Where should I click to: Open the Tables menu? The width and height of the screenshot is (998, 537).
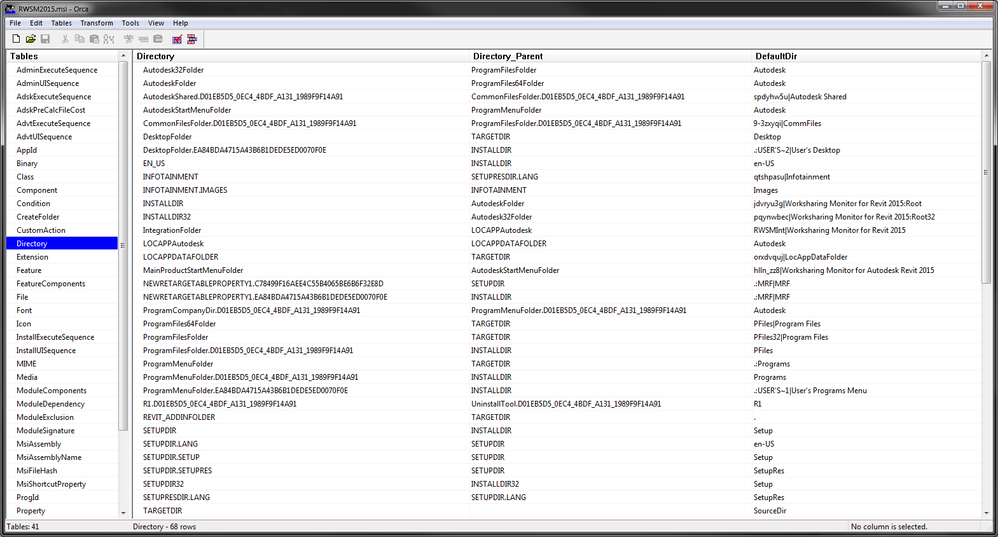(x=62, y=23)
